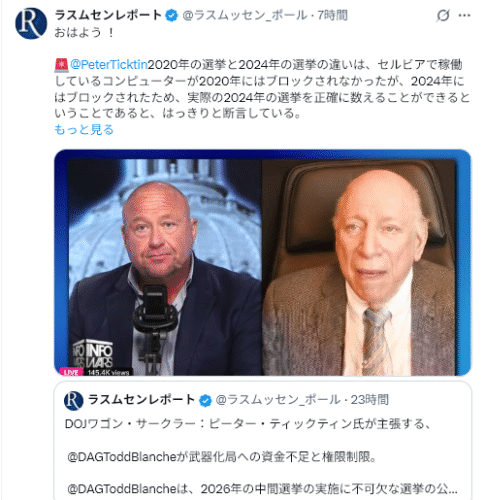
Task: Open the @ラスムッセン_ポール handle on main tweet
Action: click(x=245, y=15)
